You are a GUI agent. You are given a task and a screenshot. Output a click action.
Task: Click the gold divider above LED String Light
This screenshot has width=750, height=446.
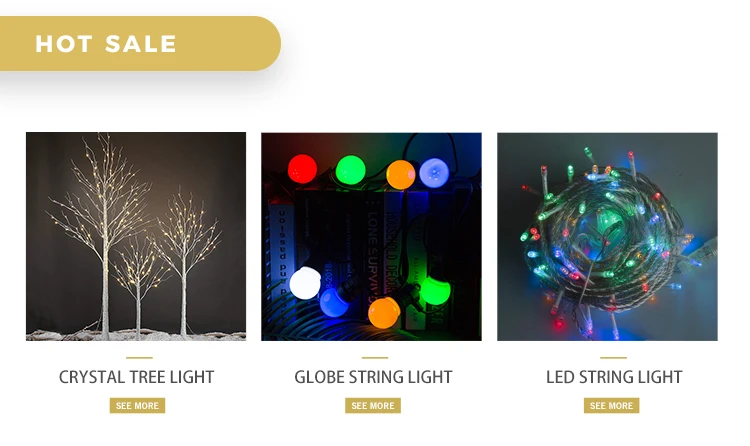pyautogui.click(x=613, y=357)
